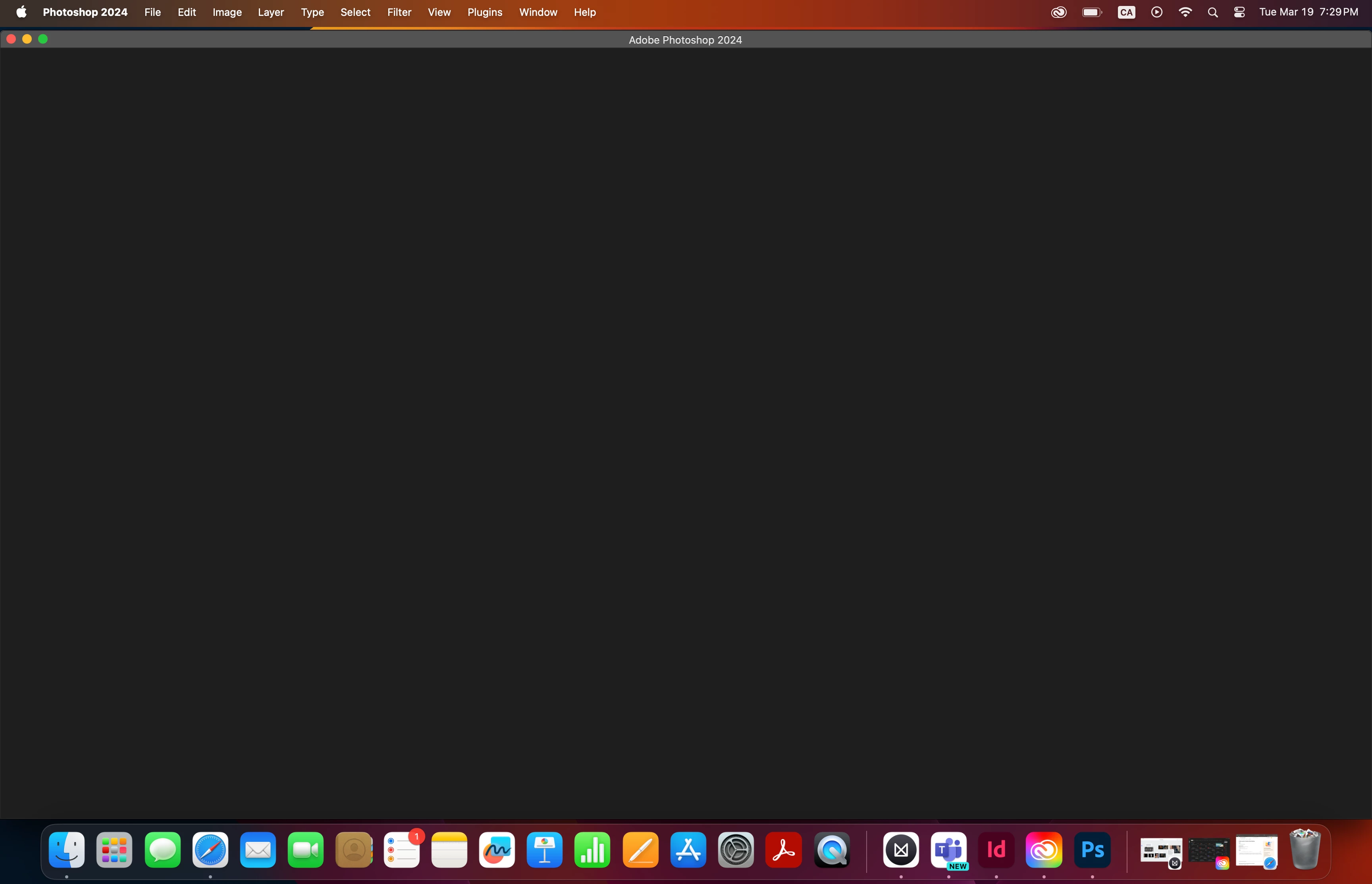Open Adobe Acrobat from the Dock
Image resolution: width=1372 pixels, height=884 pixels.
coord(783,849)
